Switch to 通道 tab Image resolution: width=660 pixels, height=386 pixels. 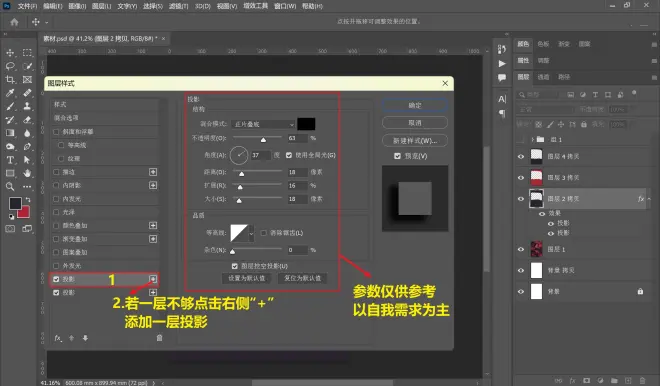(x=543, y=77)
